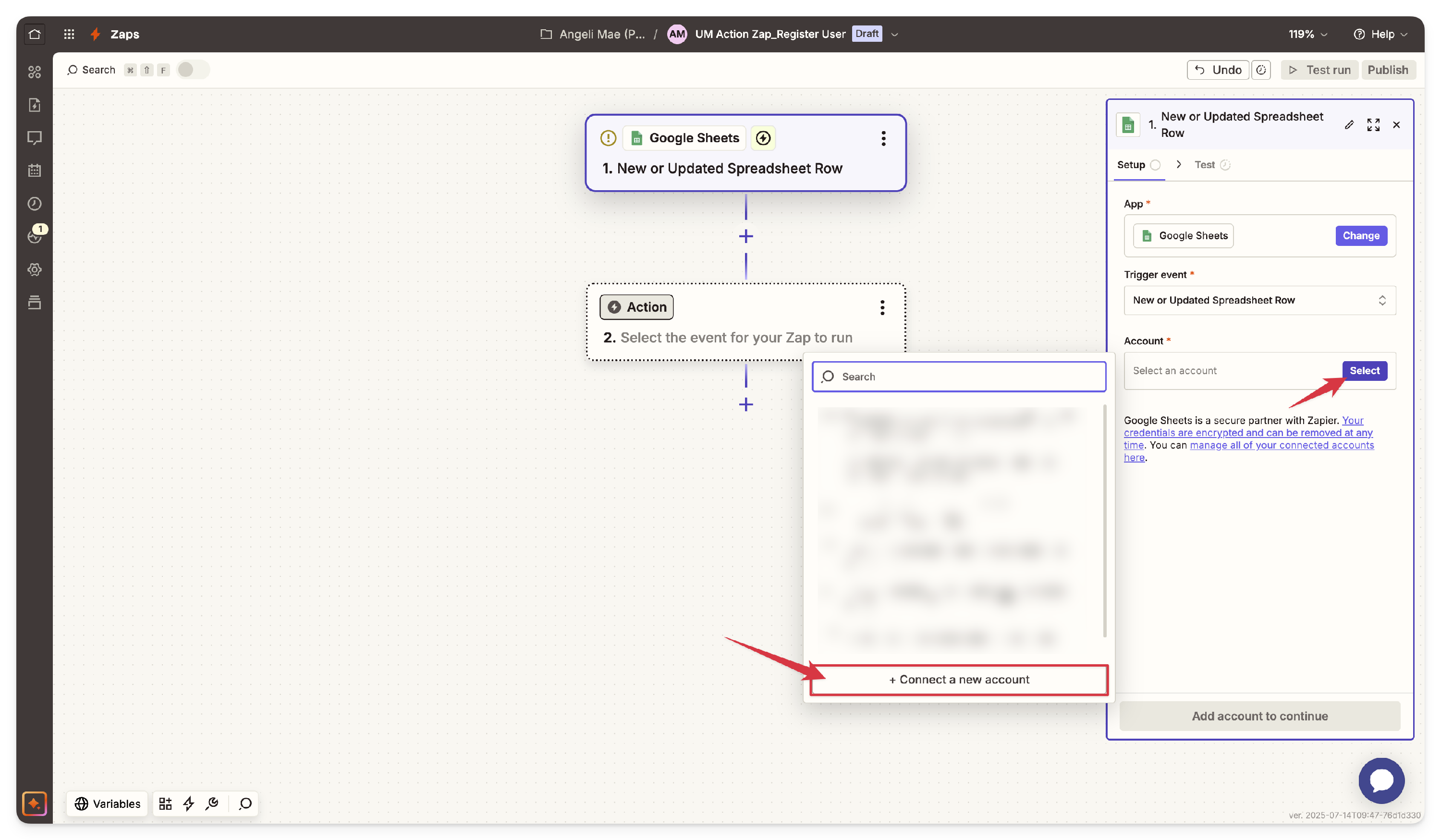Open the Help menu
1441x840 pixels.
(1380, 34)
